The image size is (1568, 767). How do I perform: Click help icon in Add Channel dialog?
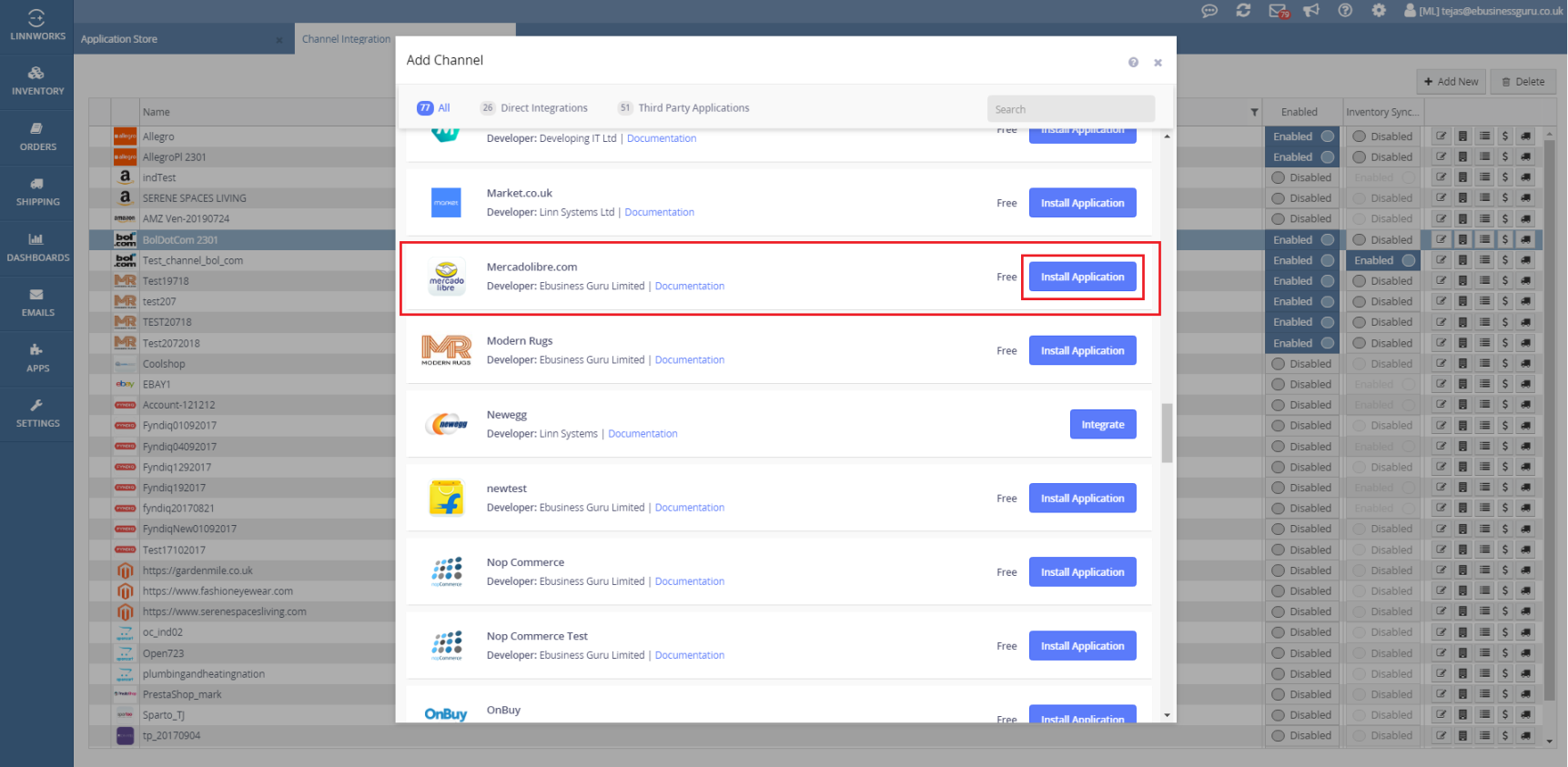click(x=1133, y=62)
